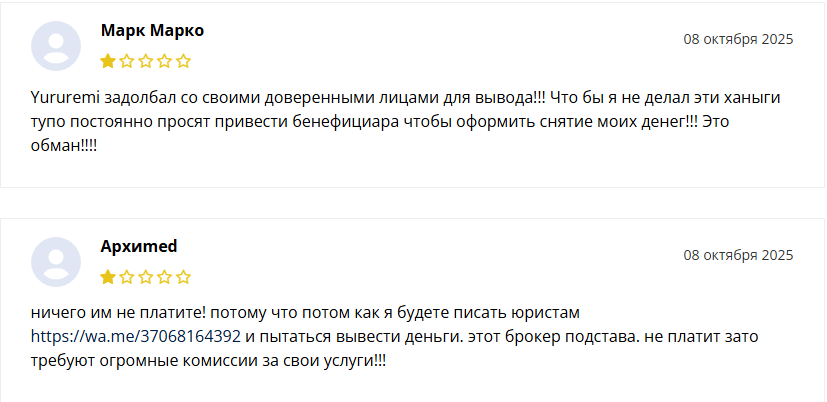Click the second star in Архимеd's rating
The image size is (827, 402).
127,277
